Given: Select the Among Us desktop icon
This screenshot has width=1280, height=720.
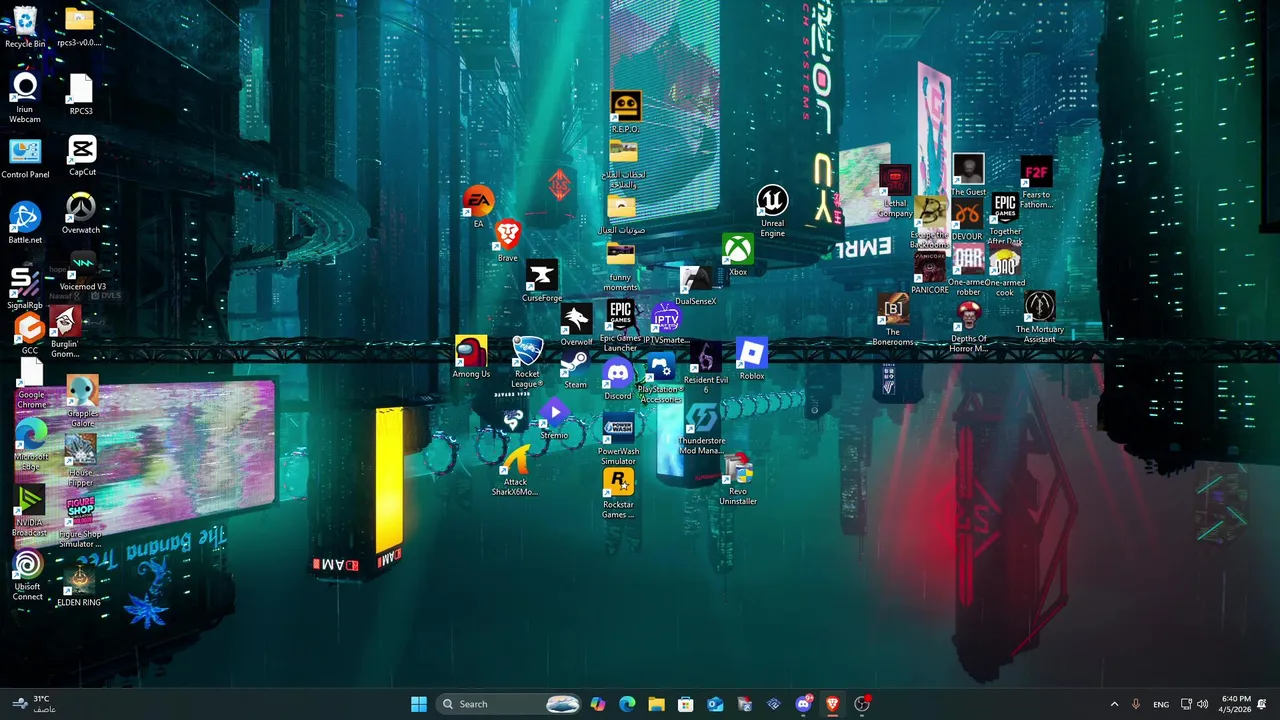Looking at the screenshot, I should (471, 358).
